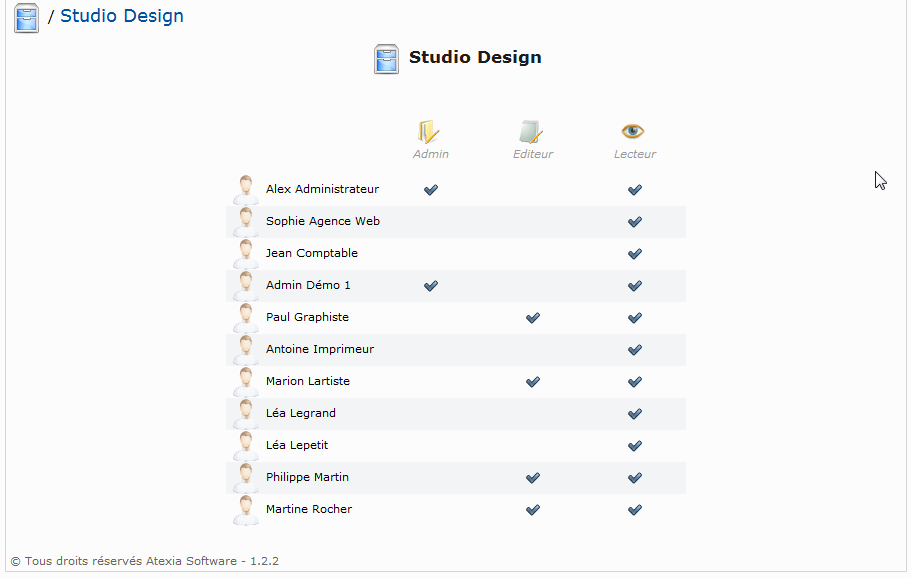911x579 pixels.
Task: Select the Editeur notepad icon
Action: coord(531,132)
